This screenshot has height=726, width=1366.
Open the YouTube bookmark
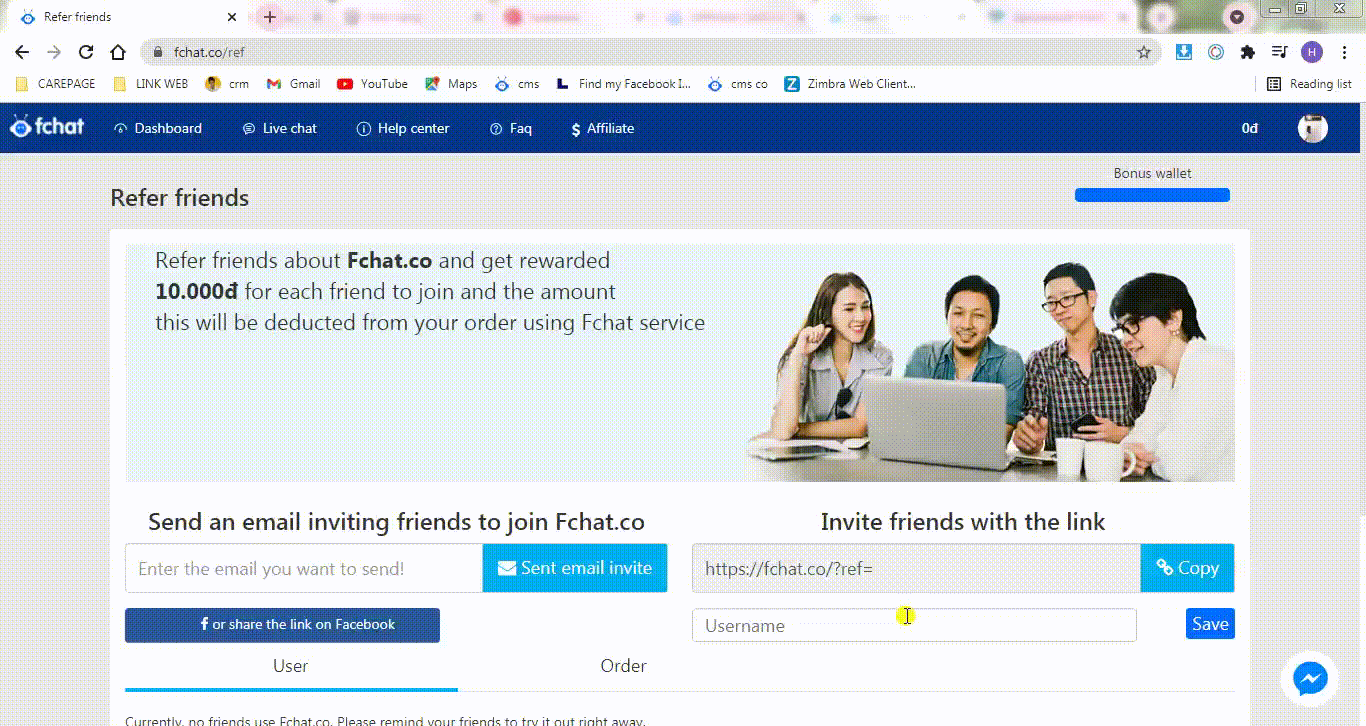pos(372,84)
